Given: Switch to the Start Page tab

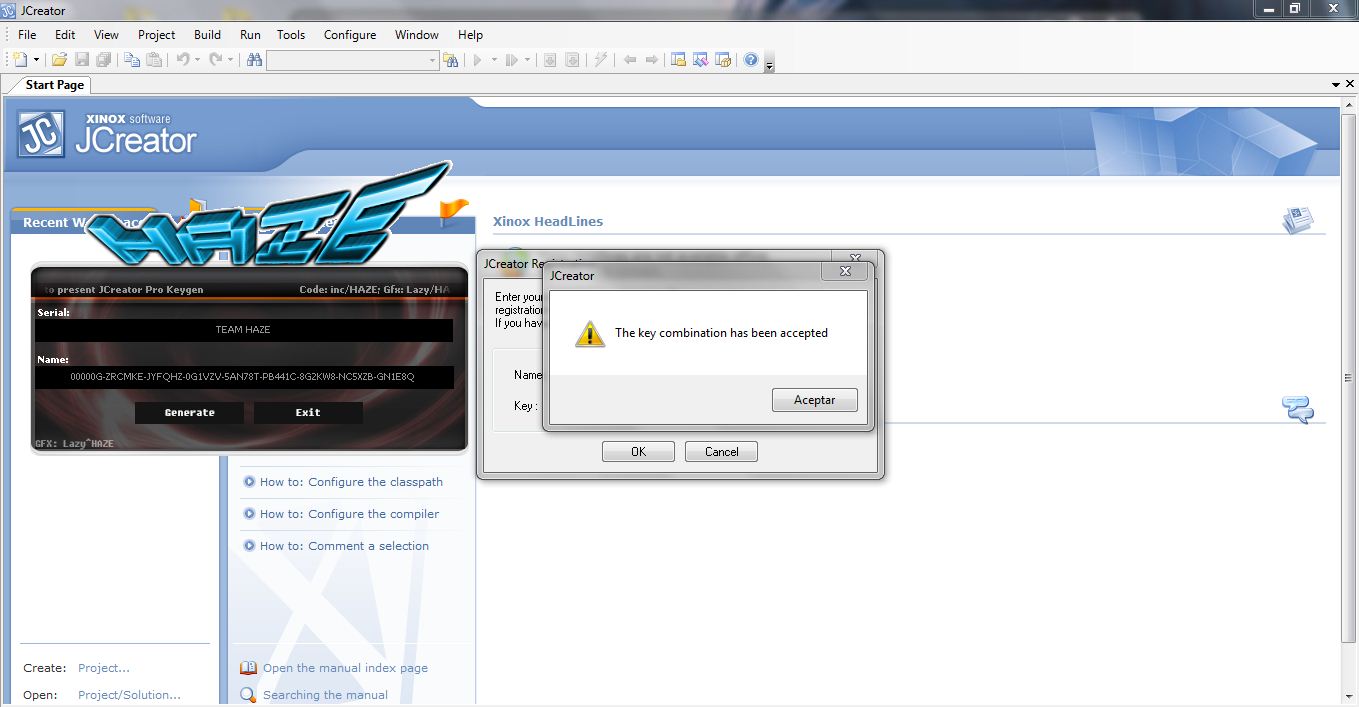Looking at the screenshot, I should tap(53, 85).
